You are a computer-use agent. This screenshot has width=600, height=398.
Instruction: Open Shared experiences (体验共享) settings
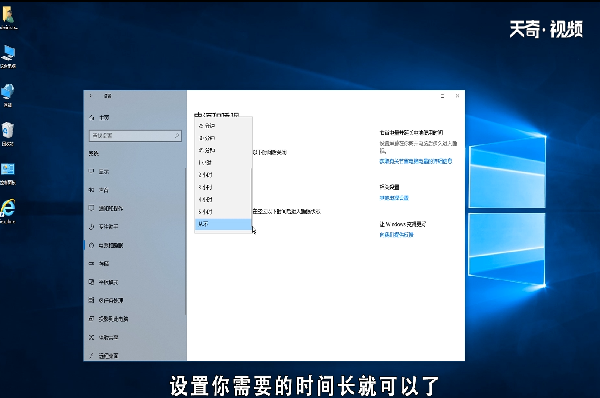(x=134, y=337)
